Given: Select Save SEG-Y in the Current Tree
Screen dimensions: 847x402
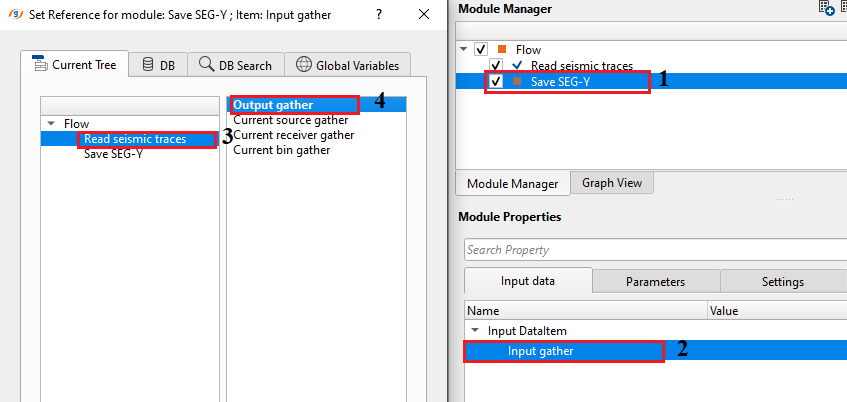Looking at the screenshot, I should pyautogui.click(x=113, y=154).
